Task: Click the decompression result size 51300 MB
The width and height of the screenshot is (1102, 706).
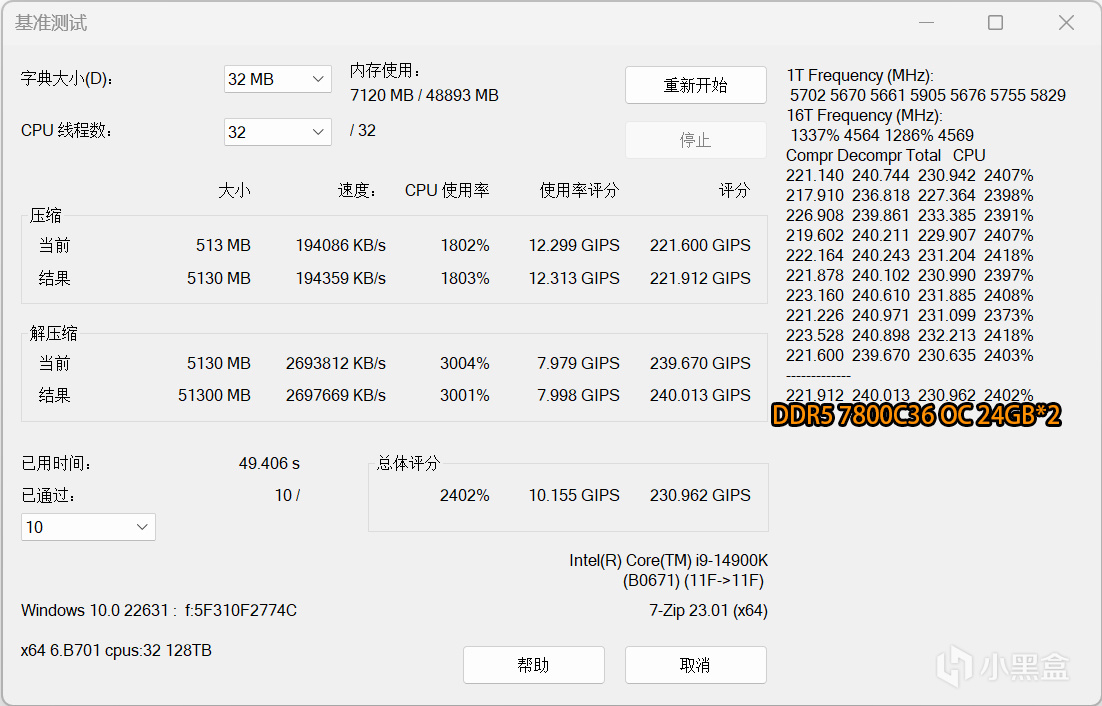Action: pos(214,396)
